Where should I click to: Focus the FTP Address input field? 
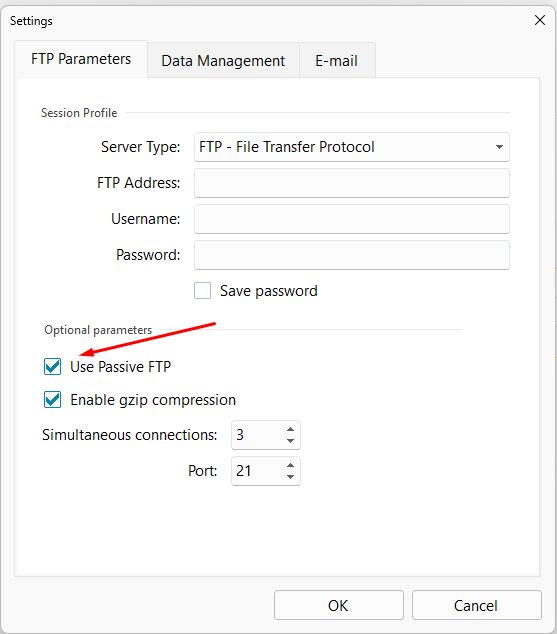[352, 183]
